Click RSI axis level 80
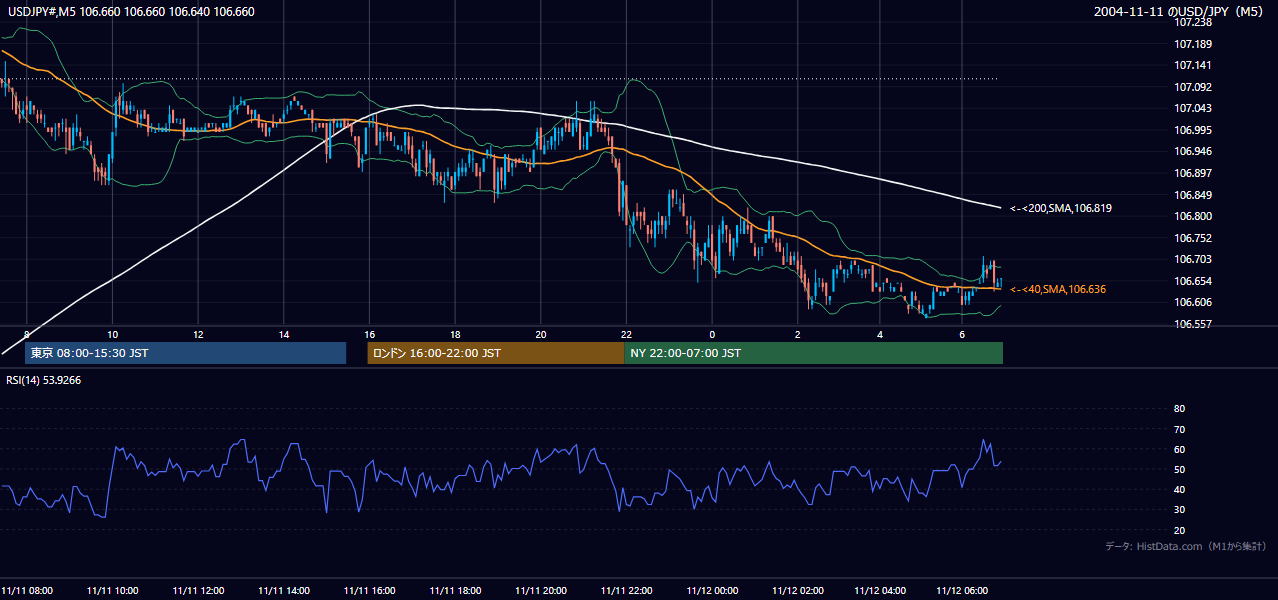The width and height of the screenshot is (1278, 600). point(1179,409)
